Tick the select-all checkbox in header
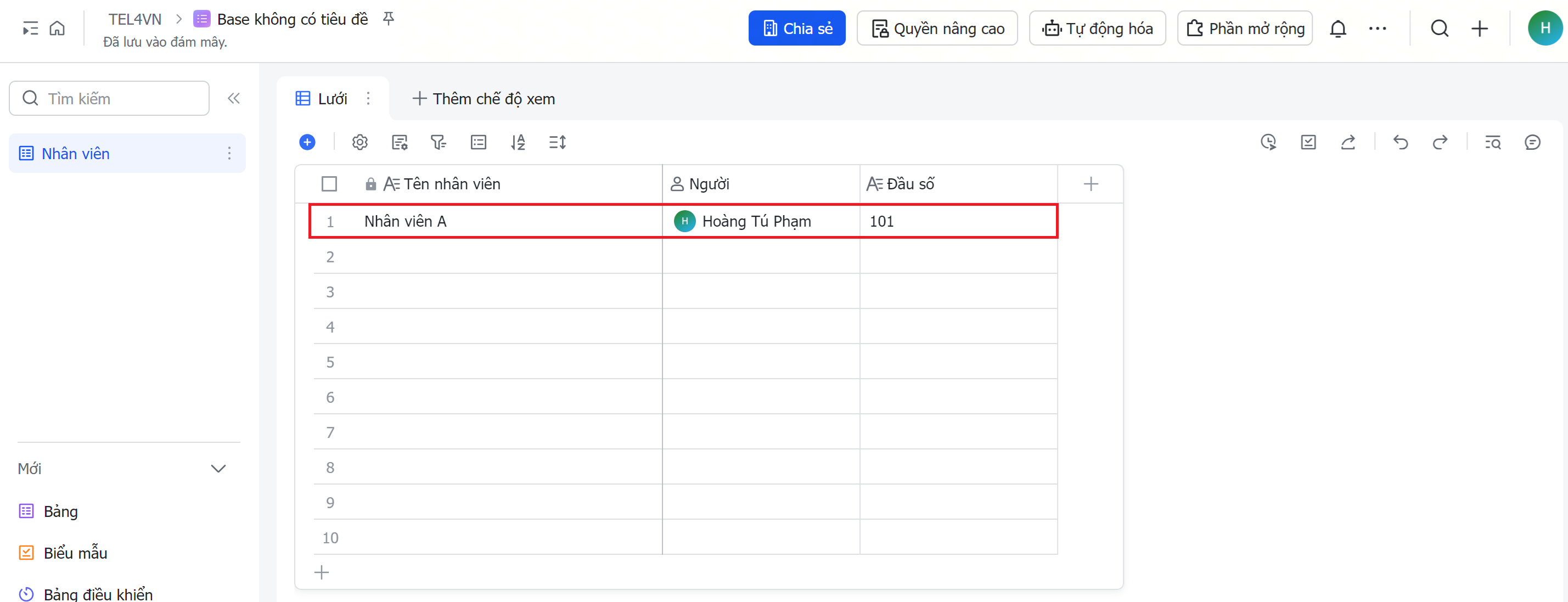 (x=329, y=184)
